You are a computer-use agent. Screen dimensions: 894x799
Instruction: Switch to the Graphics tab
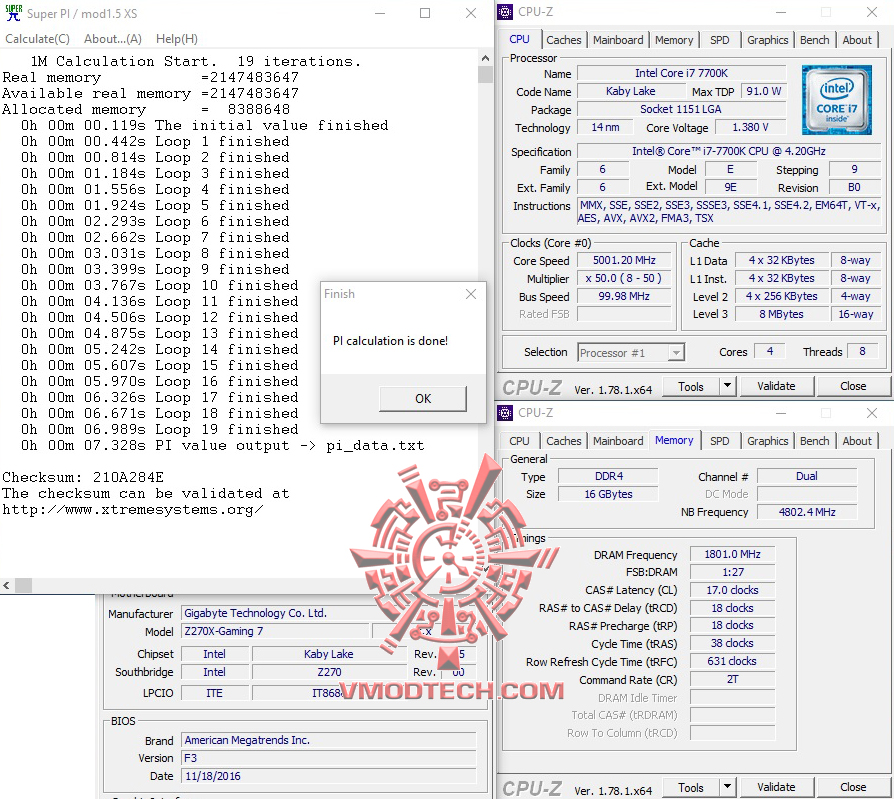pyautogui.click(x=767, y=40)
